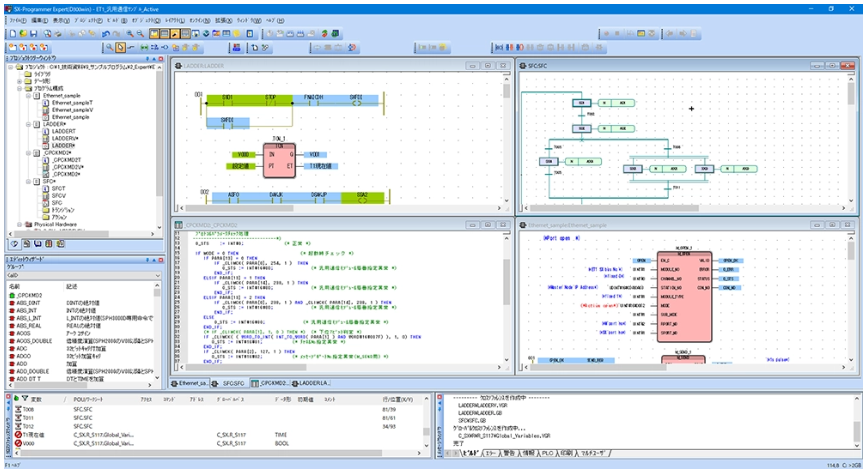Collapse the Ethernet_sample tree node
The height and width of the screenshot is (472, 867).
pos(28,96)
